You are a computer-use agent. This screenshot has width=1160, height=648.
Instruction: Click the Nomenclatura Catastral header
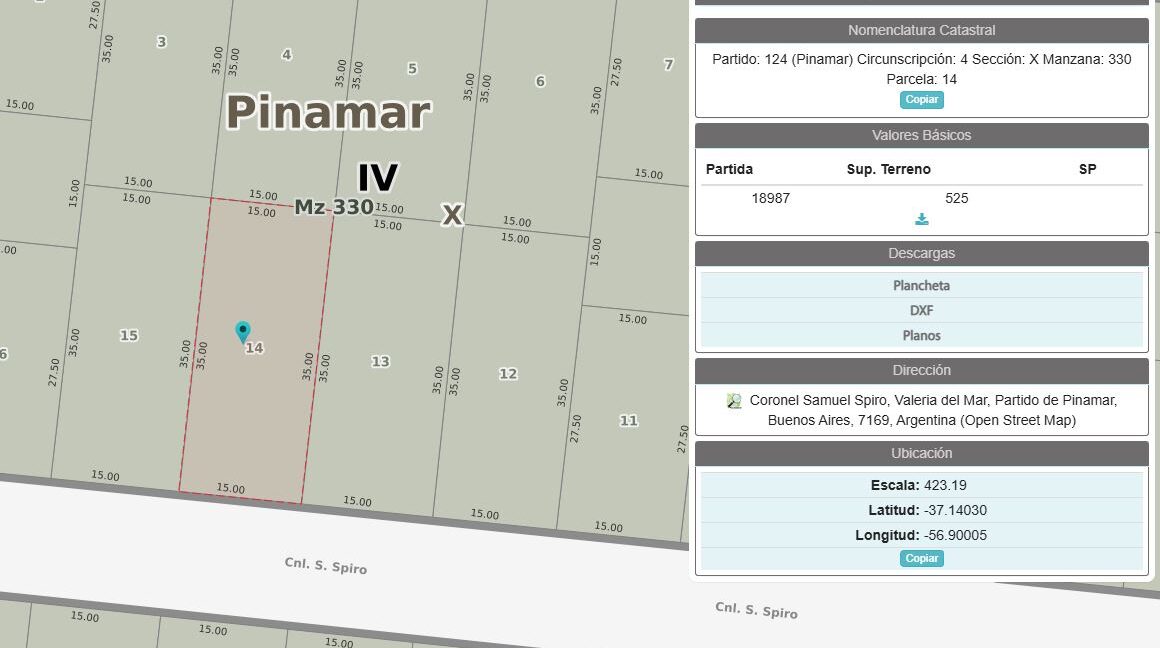click(x=922, y=30)
